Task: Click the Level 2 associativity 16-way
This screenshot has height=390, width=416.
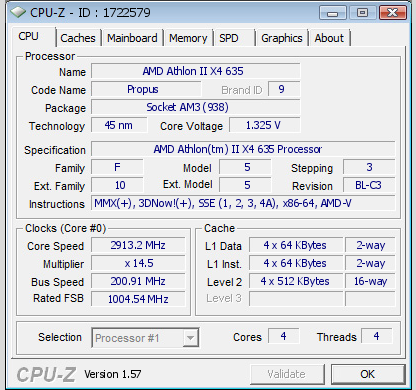Action: click(370, 281)
